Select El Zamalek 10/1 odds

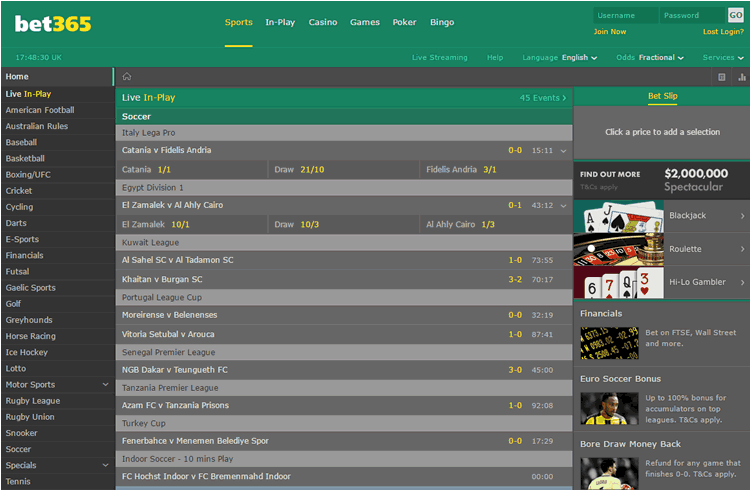[191, 224]
